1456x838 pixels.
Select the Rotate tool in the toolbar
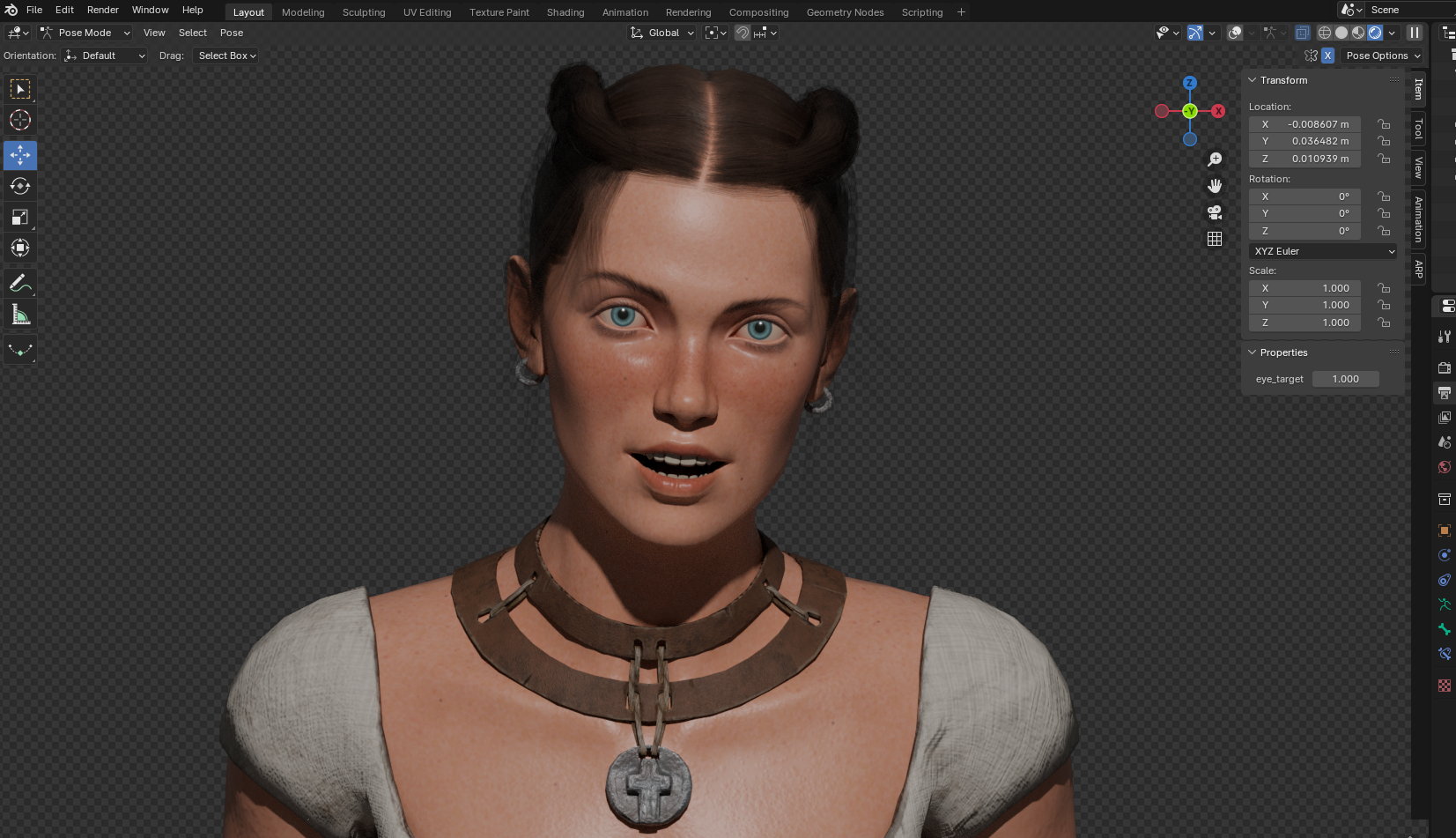[x=19, y=186]
